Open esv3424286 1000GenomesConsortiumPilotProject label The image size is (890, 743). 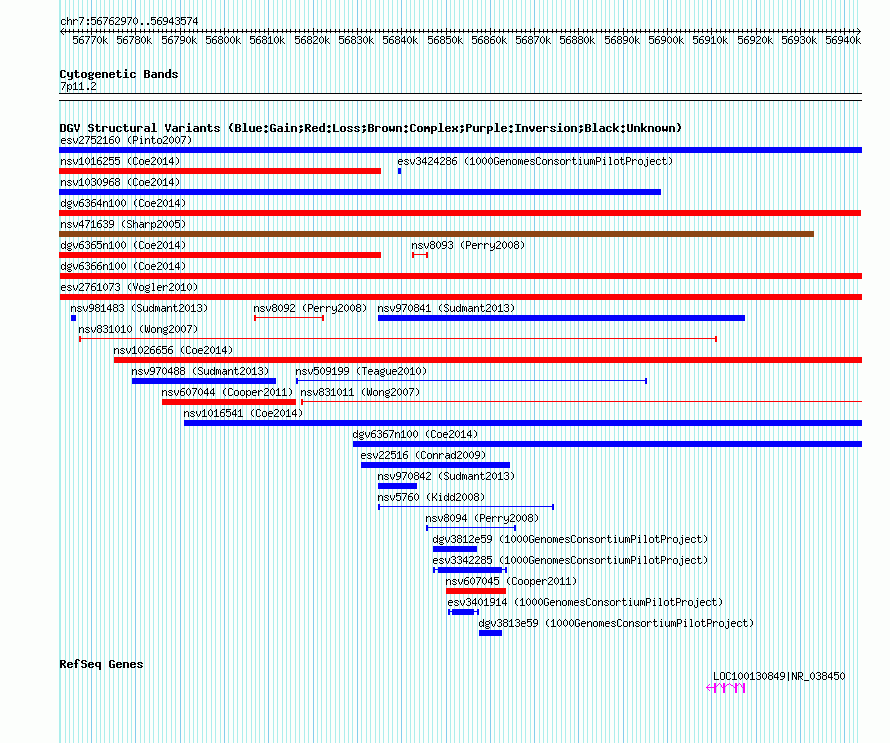point(535,161)
